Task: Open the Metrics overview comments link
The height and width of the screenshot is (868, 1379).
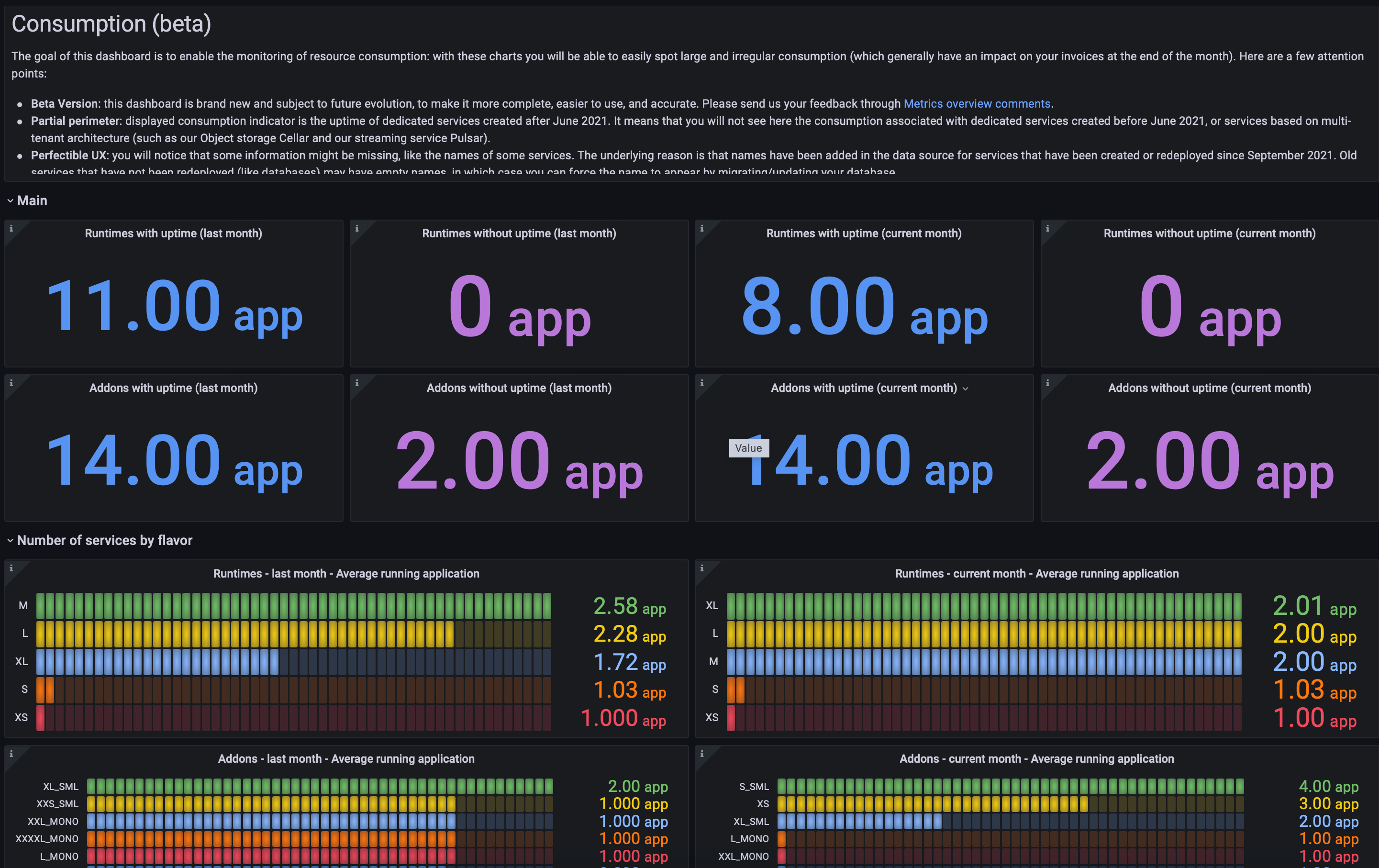Action: click(x=977, y=104)
